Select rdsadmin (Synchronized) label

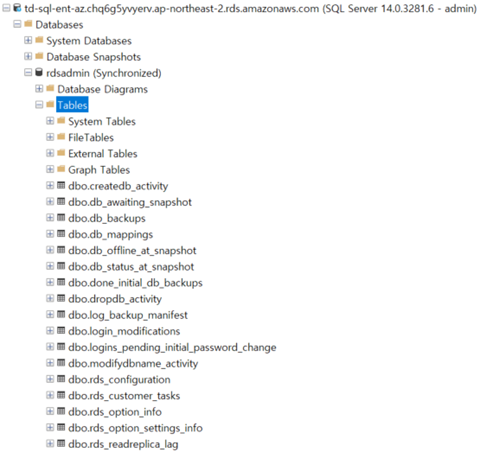[x=104, y=73]
